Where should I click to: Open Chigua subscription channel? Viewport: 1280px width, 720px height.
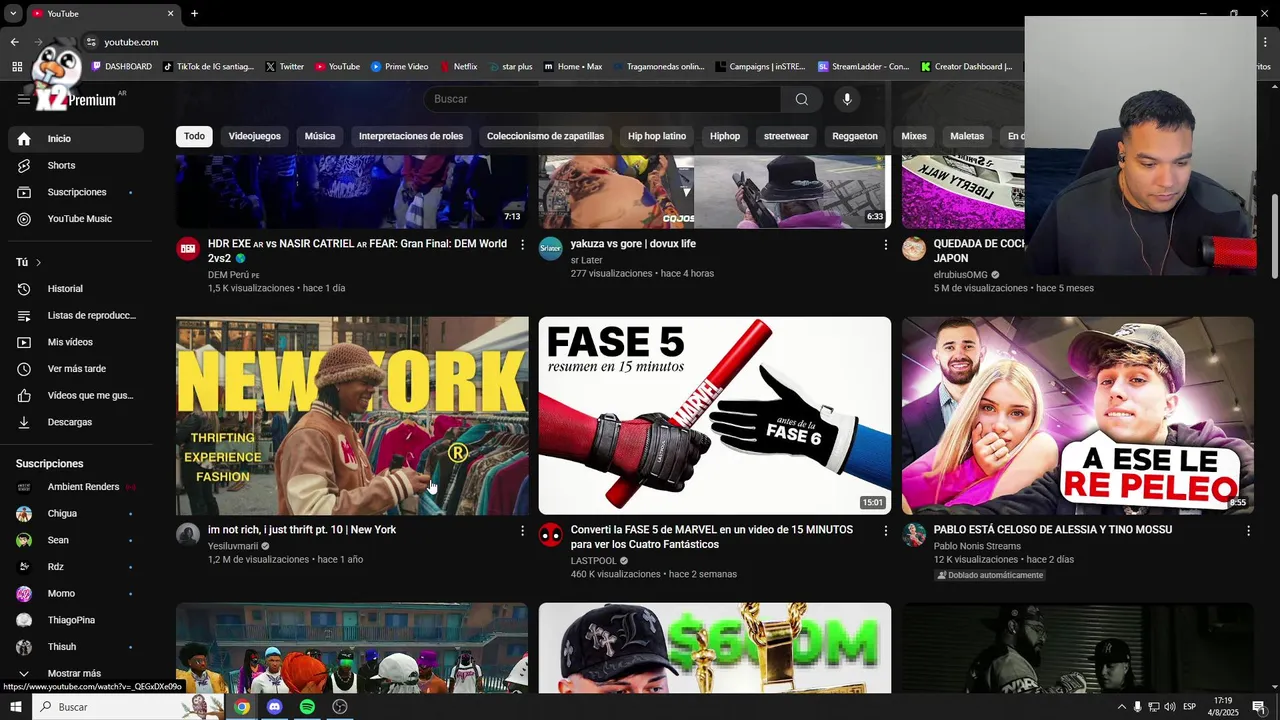tap(76, 514)
